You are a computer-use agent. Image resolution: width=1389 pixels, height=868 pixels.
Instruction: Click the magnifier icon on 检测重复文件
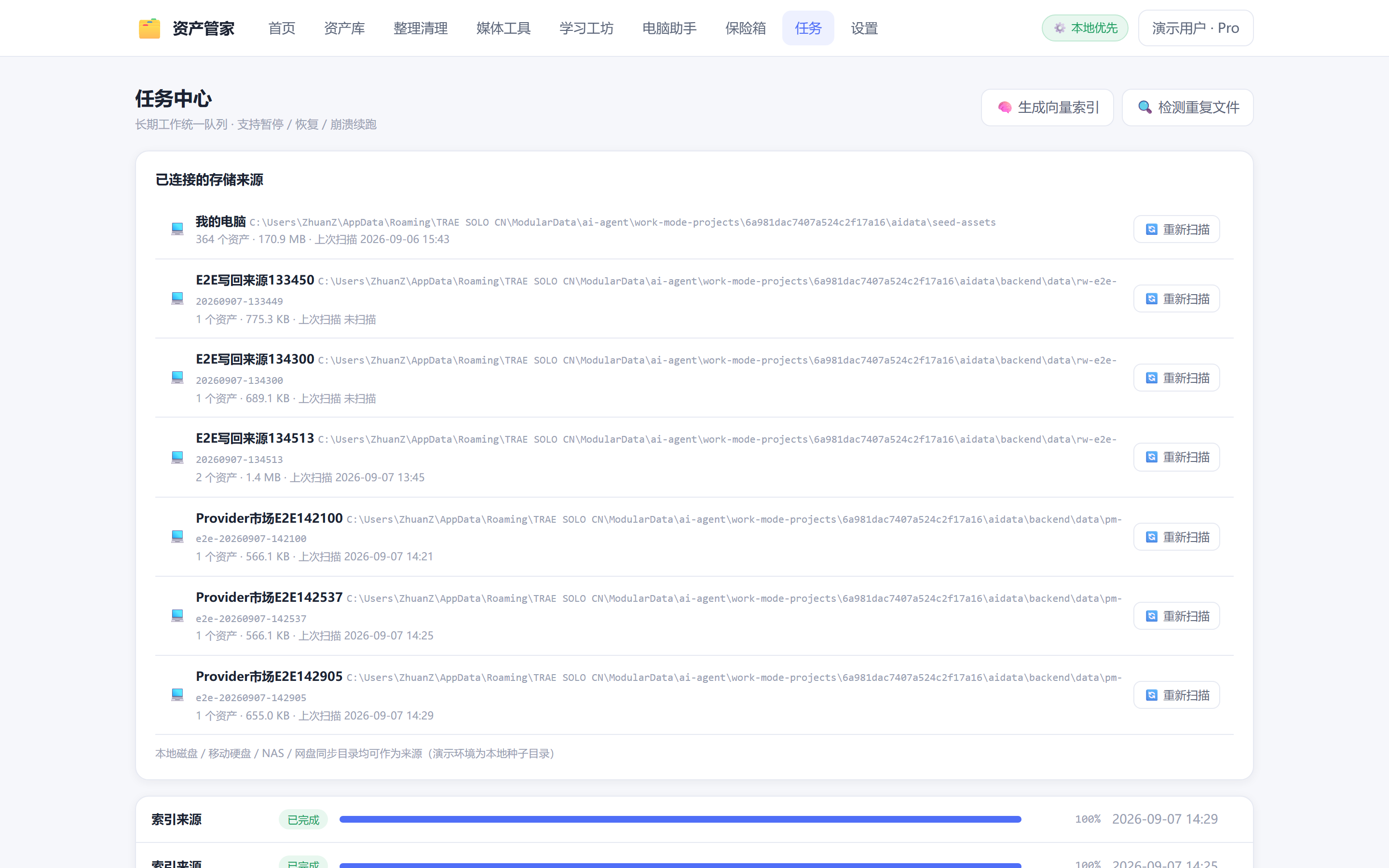(1145, 108)
